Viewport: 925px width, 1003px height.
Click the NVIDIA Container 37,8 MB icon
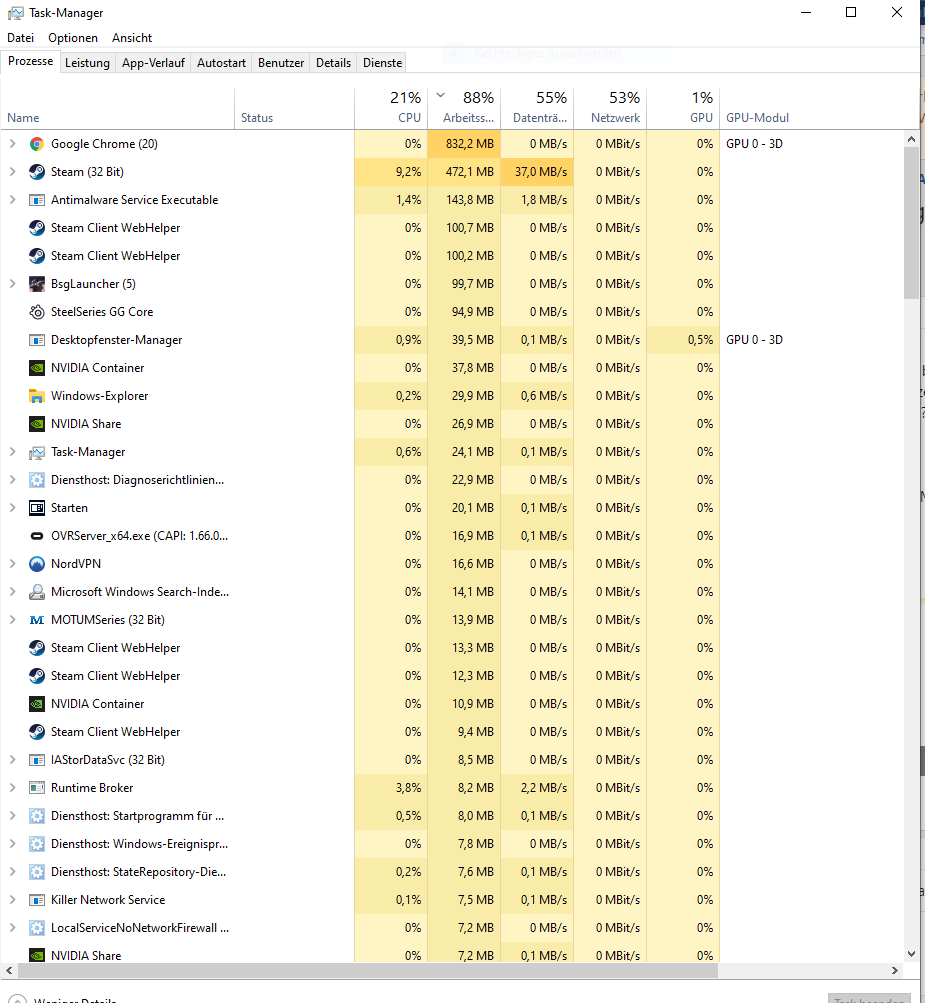click(37, 368)
